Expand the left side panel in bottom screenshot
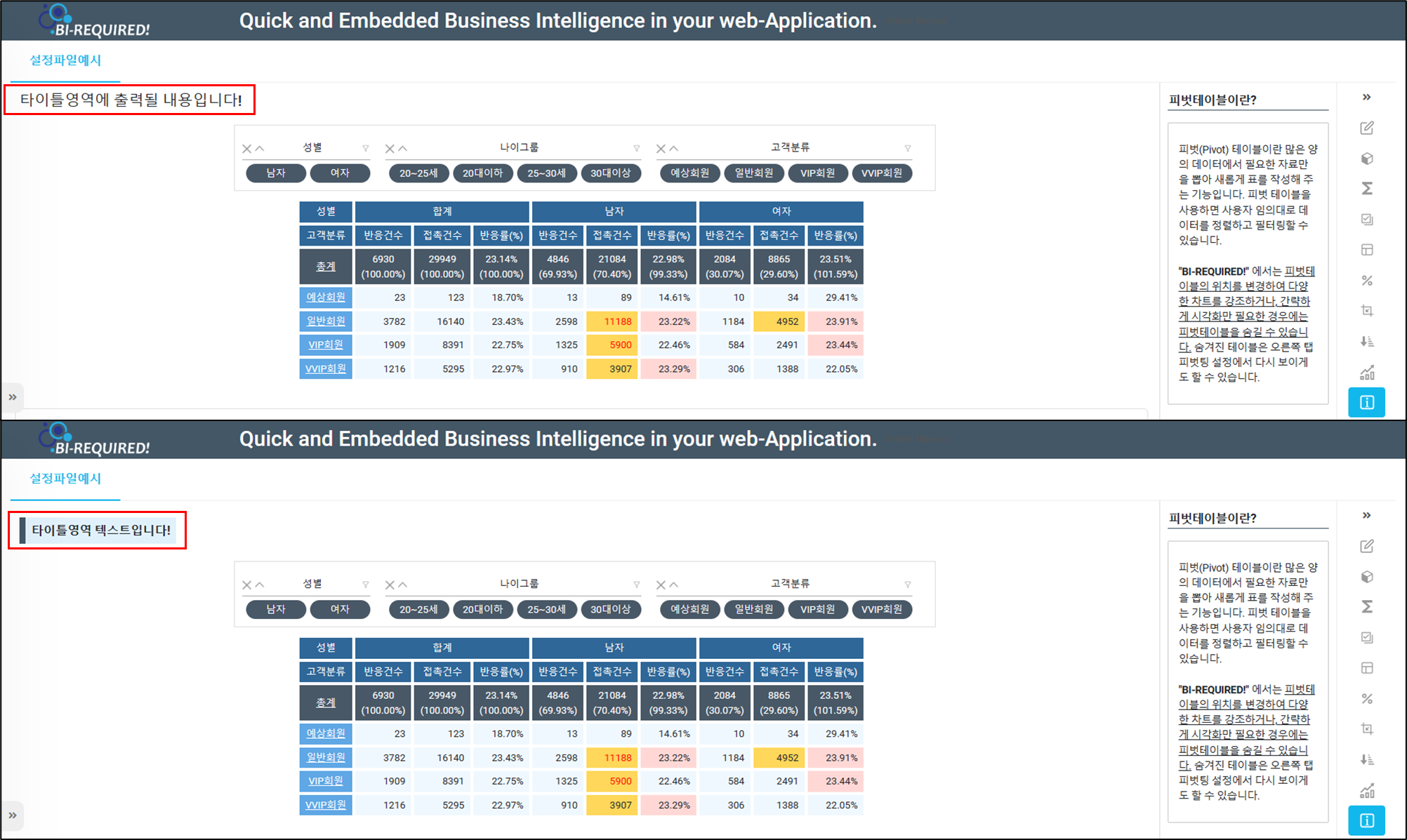 pyautogui.click(x=12, y=815)
